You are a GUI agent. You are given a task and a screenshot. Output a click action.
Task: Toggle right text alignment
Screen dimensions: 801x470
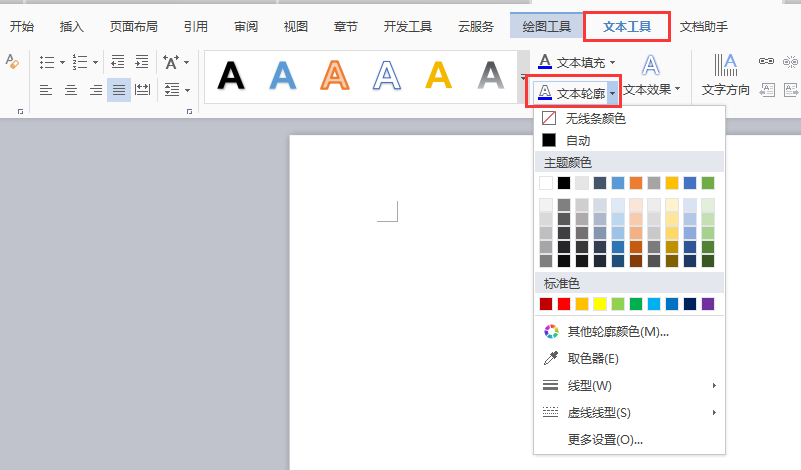pos(95,90)
